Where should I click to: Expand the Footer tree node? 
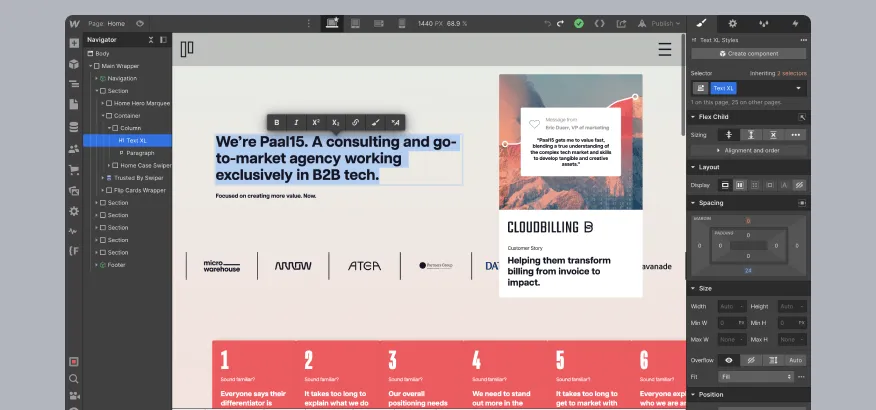[x=96, y=265]
